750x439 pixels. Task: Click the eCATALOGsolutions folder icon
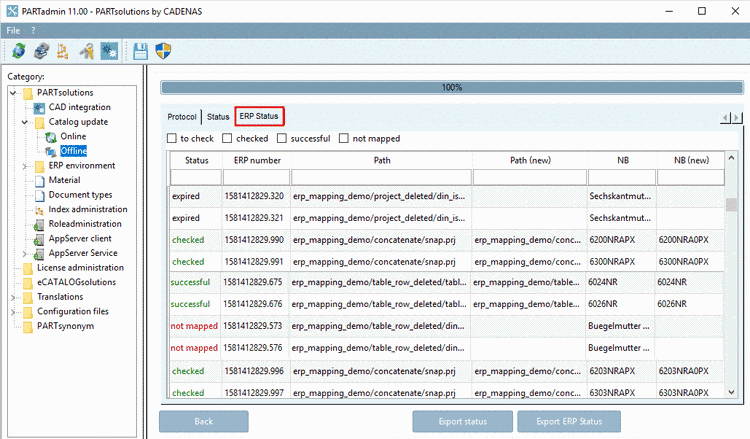(x=28, y=283)
